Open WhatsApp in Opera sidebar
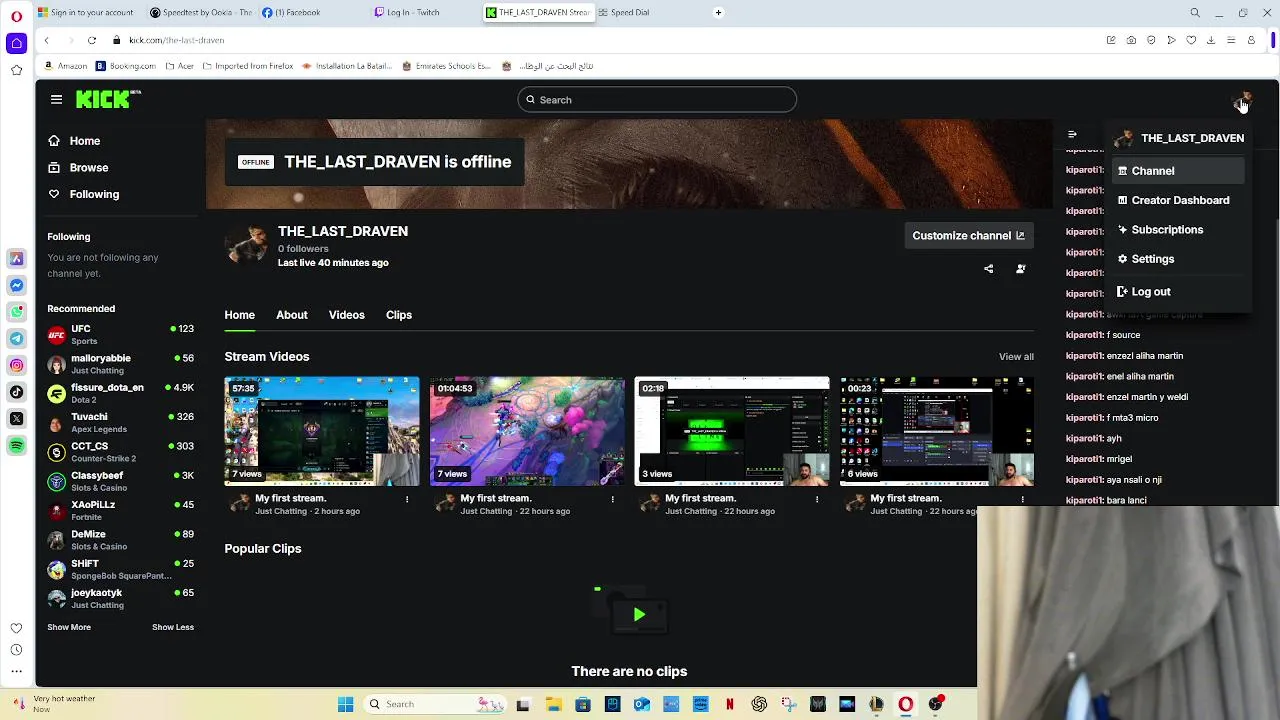The image size is (1280, 720). (16, 312)
